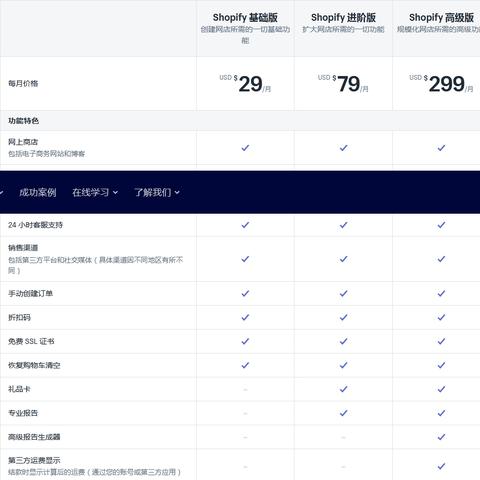
Task: Click the 恢复购物车清空 checkmark under 基础版
Action: click(x=245, y=365)
